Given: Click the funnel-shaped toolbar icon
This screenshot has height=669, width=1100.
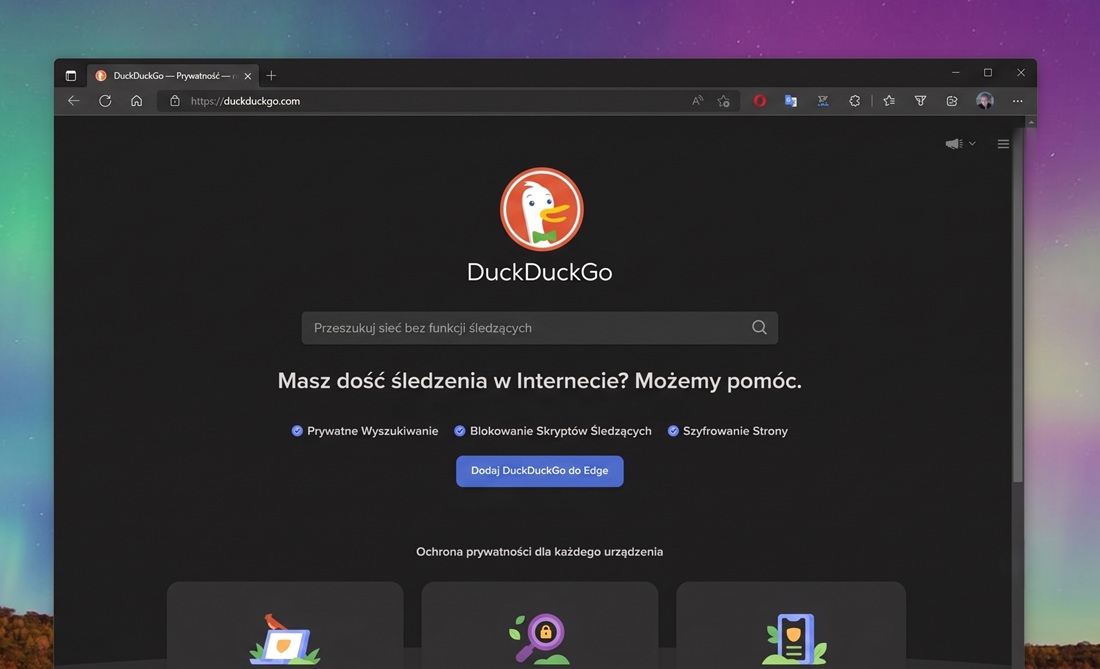Looking at the screenshot, I should (x=920, y=101).
